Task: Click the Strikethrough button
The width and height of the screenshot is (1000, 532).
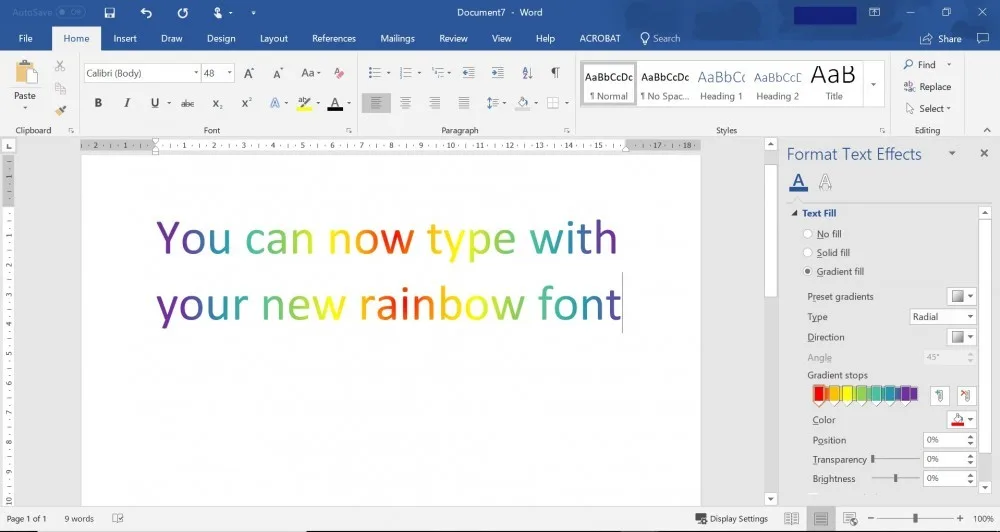Action: 187,103
